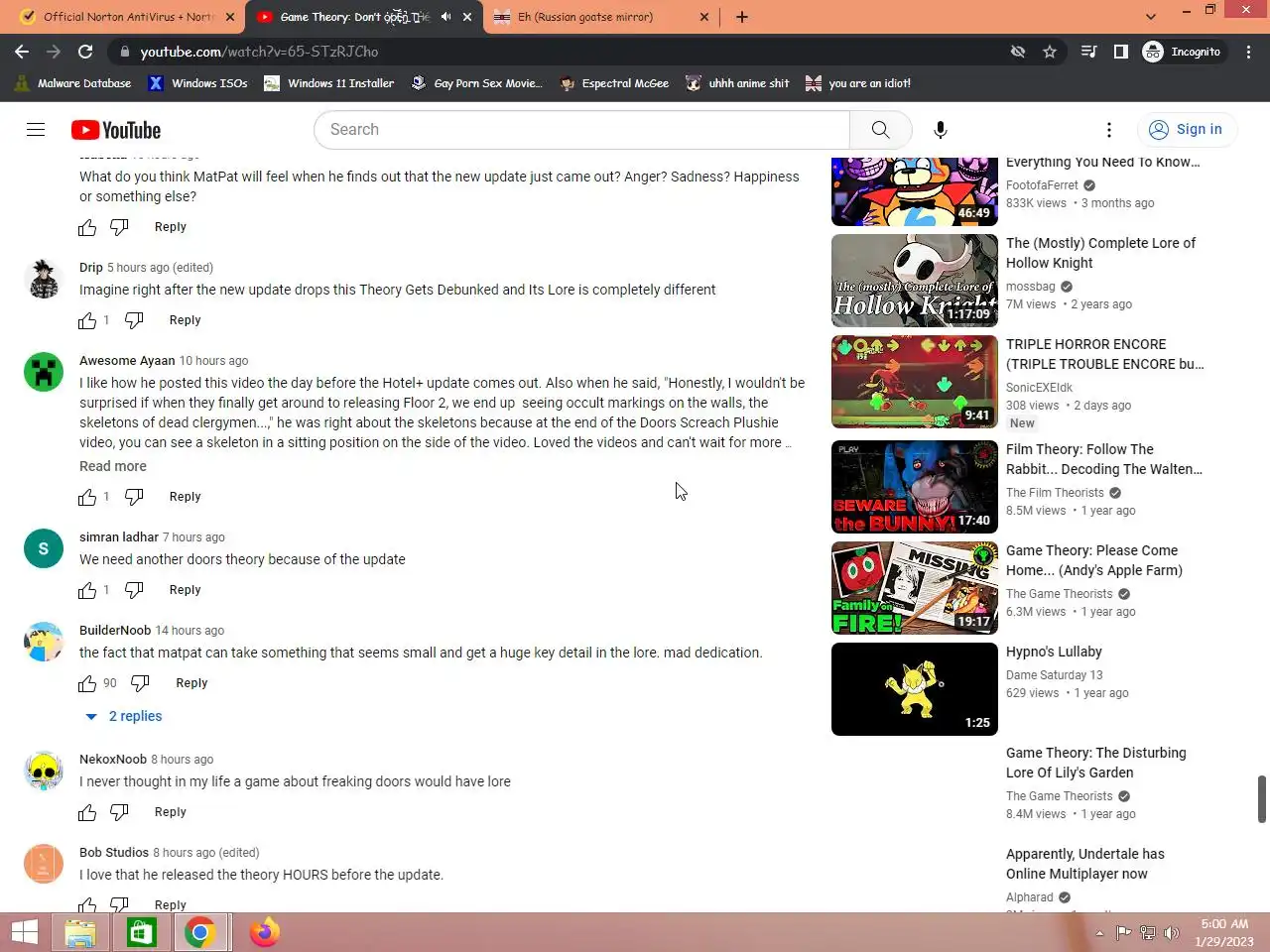Viewport: 1270px width, 952px height.
Task: Start voice search with microphone icon
Action: point(941,130)
